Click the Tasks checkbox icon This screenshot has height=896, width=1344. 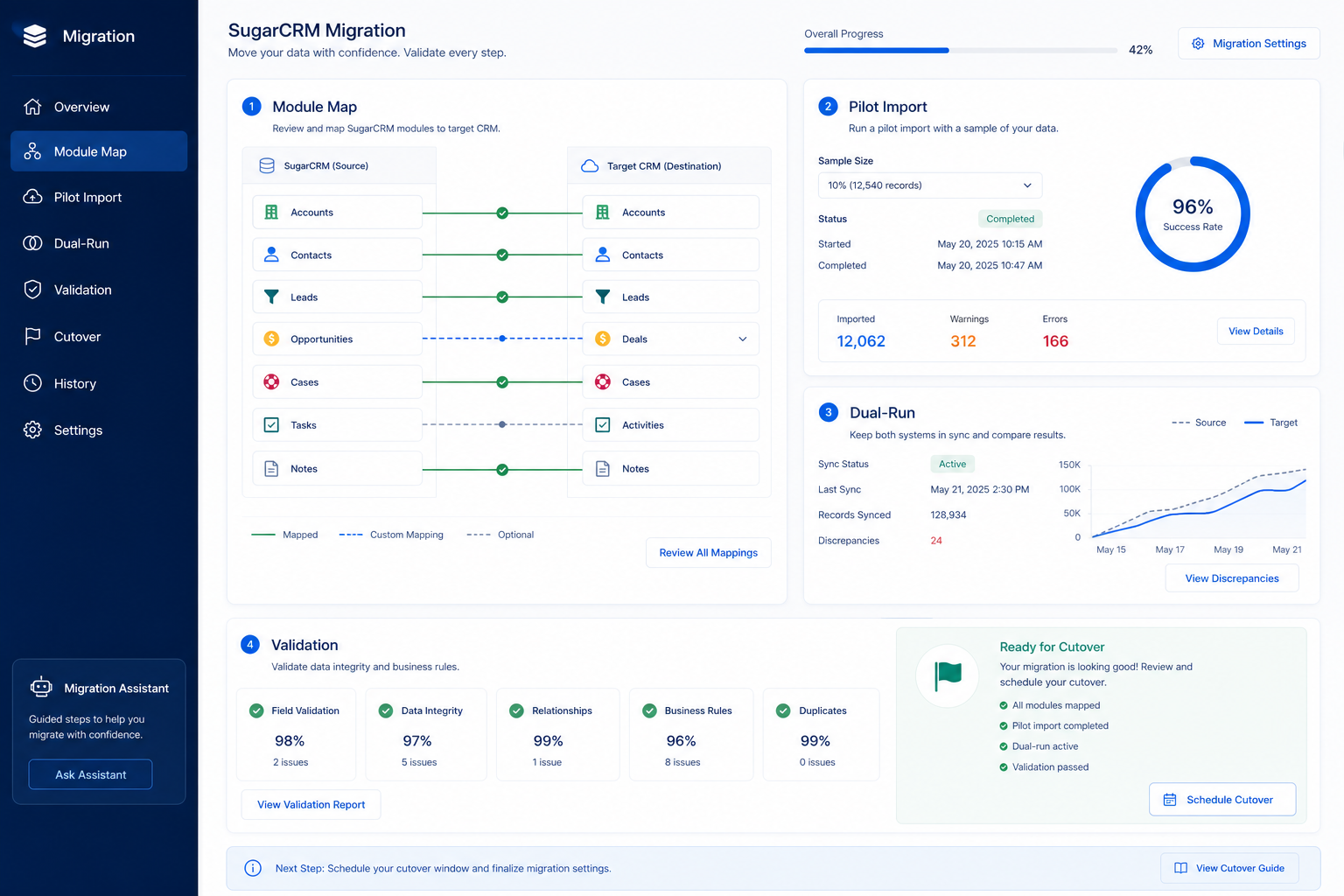[x=271, y=424]
